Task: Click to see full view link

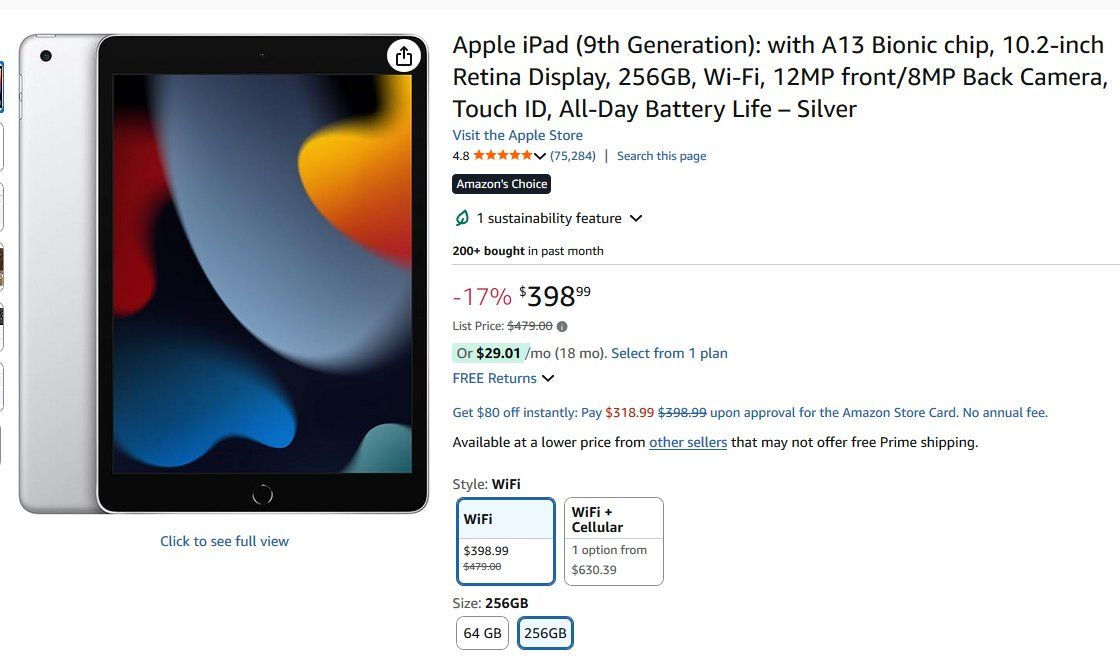Action: pos(224,541)
